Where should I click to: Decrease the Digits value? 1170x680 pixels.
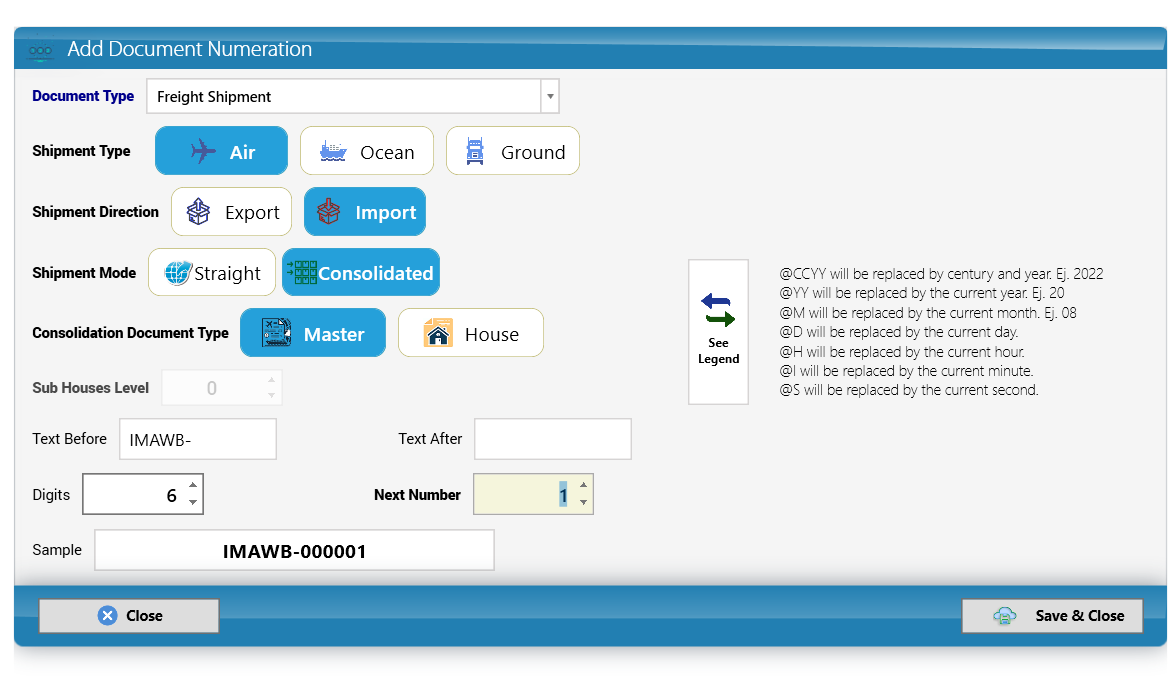[x=193, y=502]
